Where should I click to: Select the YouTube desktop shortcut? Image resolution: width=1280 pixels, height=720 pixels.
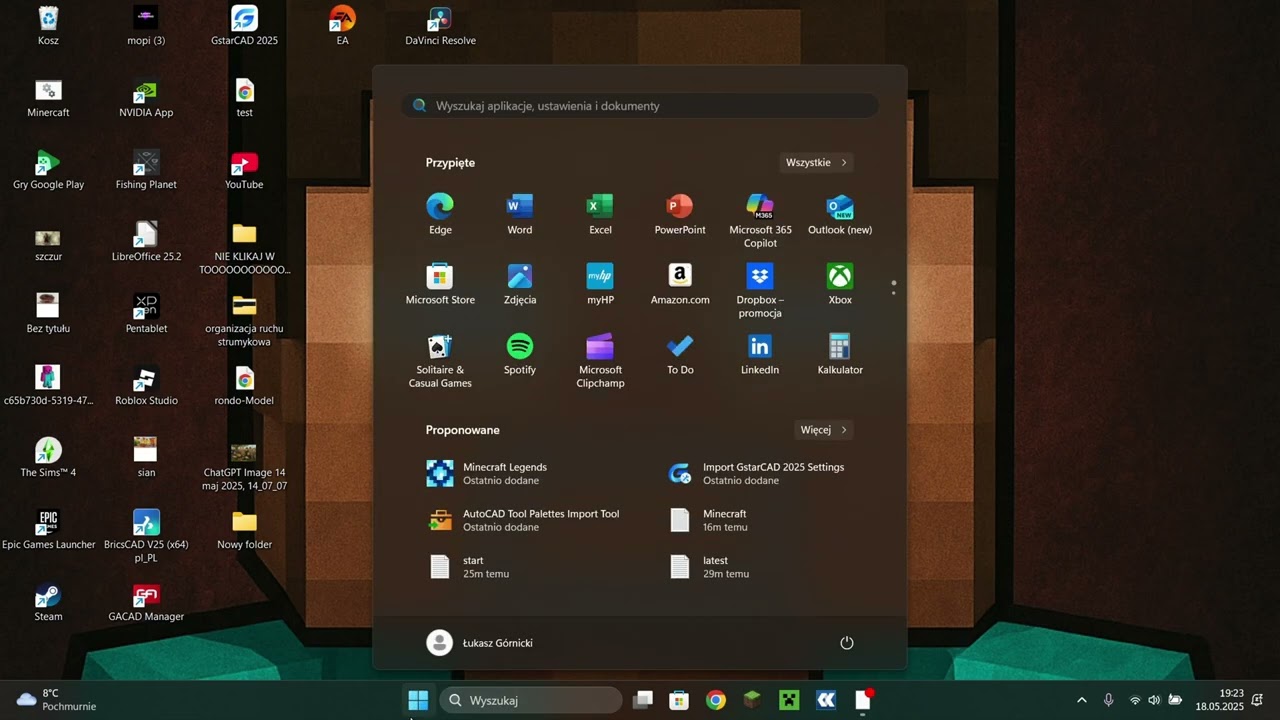(244, 171)
